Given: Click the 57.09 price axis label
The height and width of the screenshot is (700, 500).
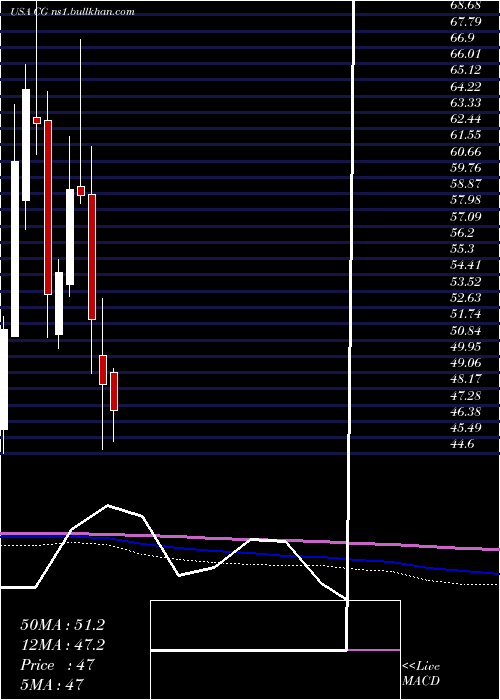Looking at the screenshot, I should pos(466,217).
